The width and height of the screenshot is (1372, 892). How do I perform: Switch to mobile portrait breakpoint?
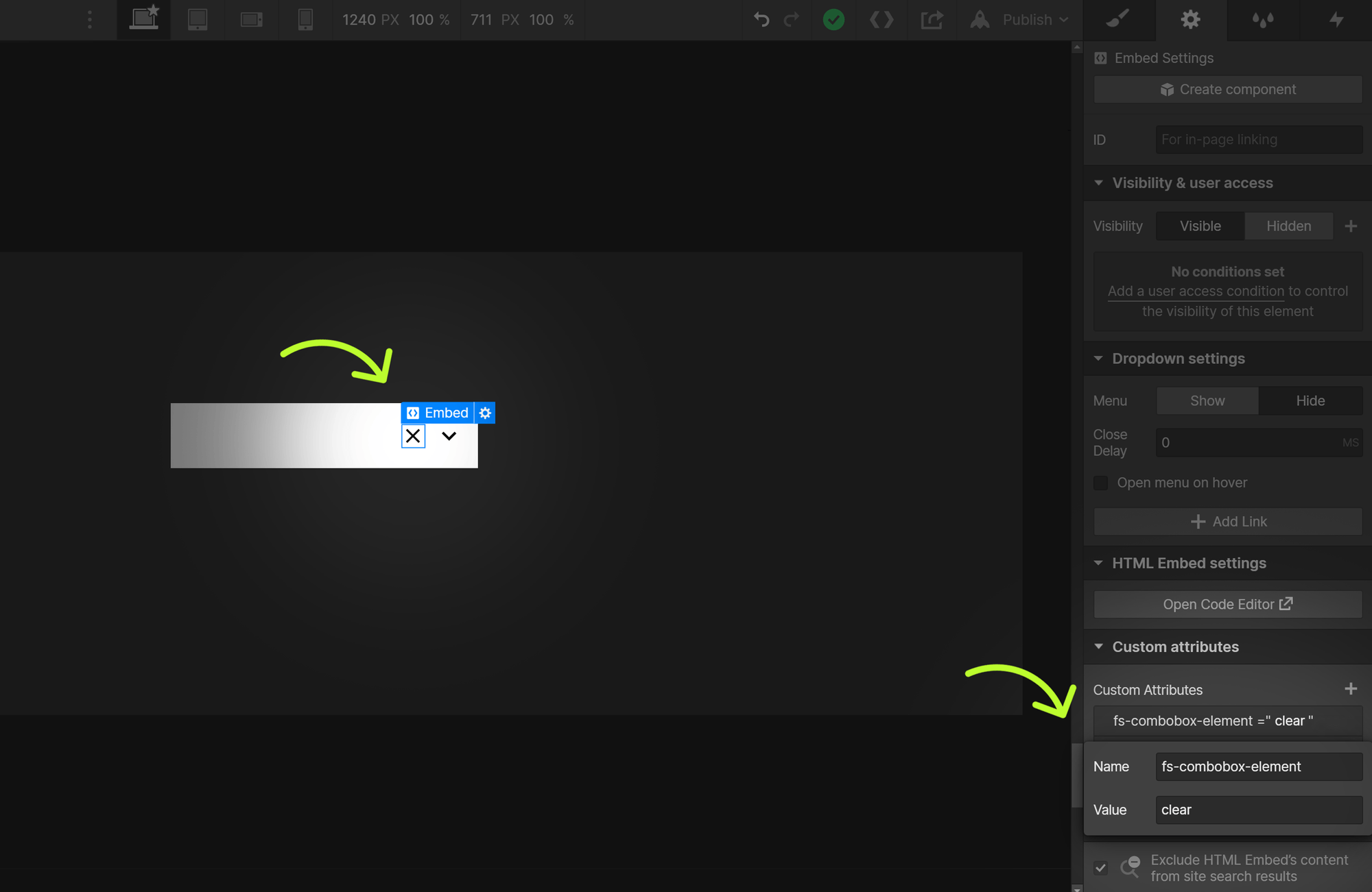305,20
